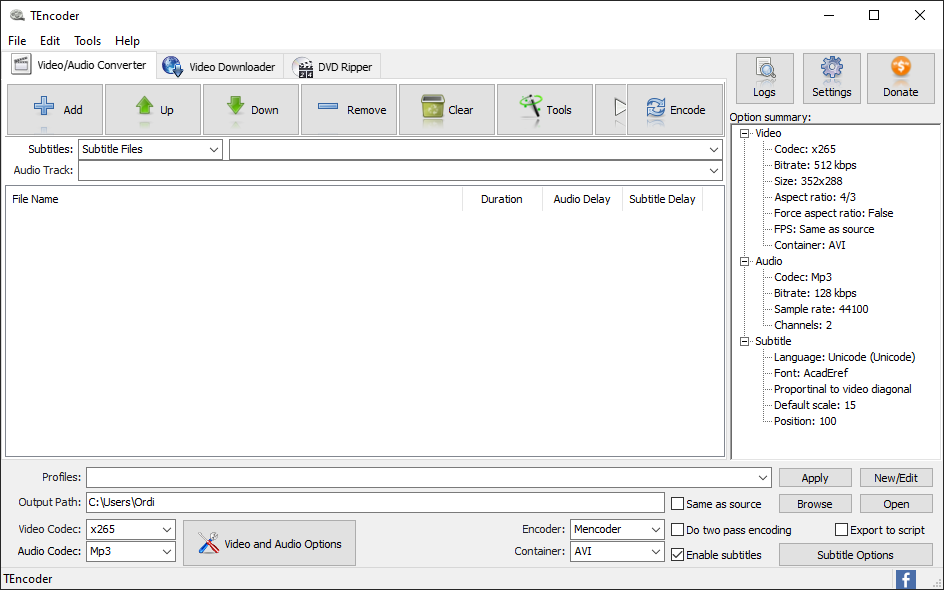Clear the file list with Clear button
This screenshot has height=590, width=944.
tap(447, 110)
